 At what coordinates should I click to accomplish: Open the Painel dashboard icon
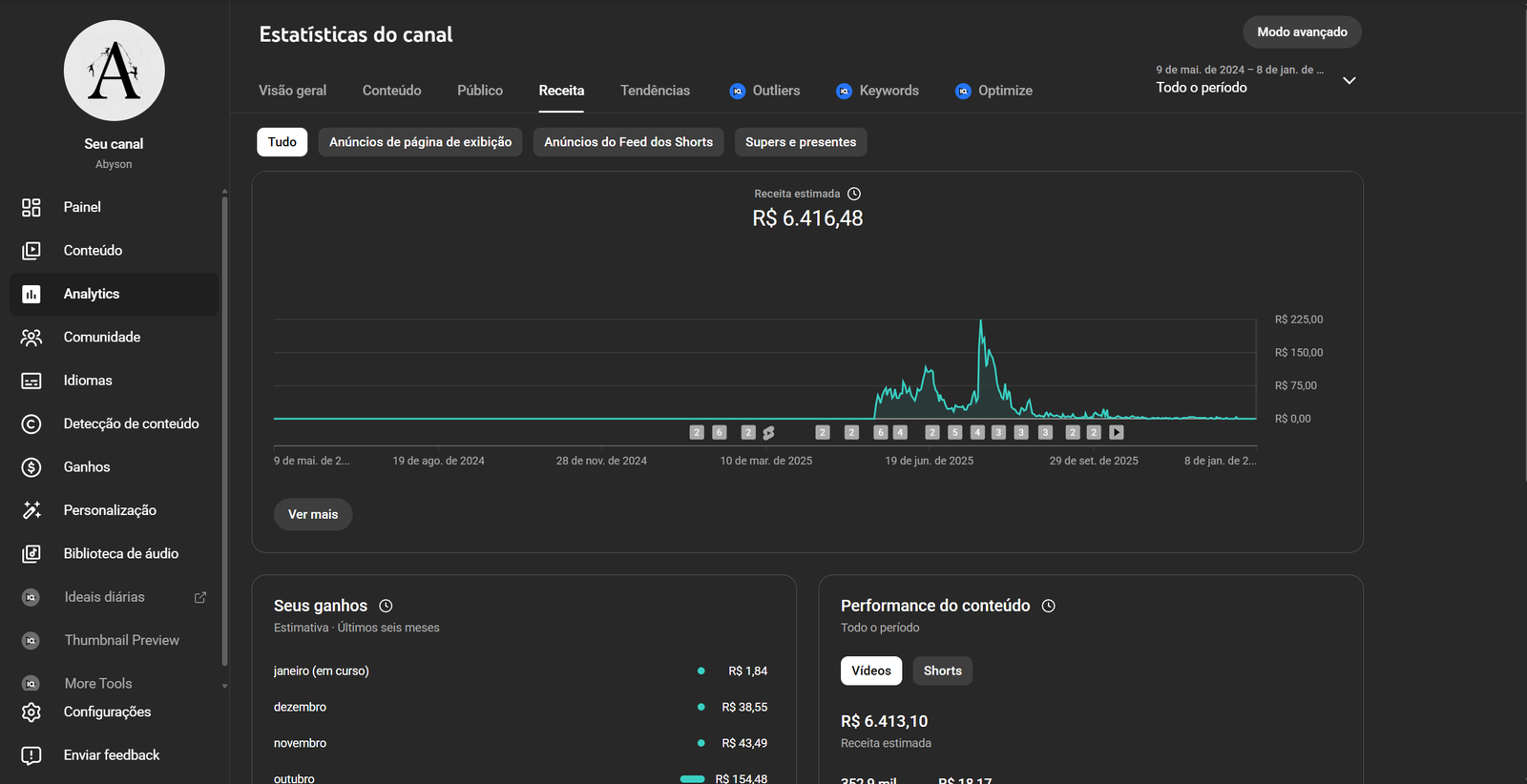[x=31, y=207]
